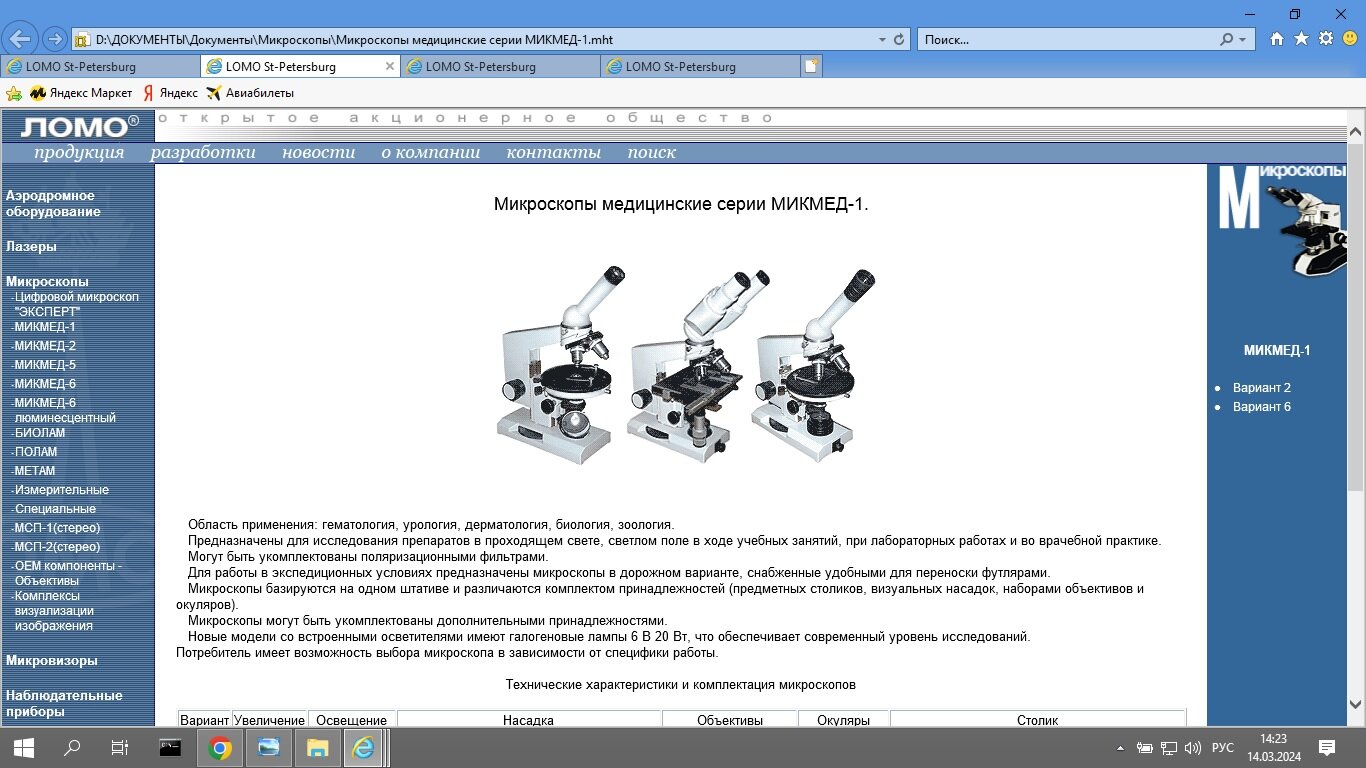Image resolution: width=1366 pixels, height=768 pixels.
Task: Click the address bar file path
Action: coord(354,40)
